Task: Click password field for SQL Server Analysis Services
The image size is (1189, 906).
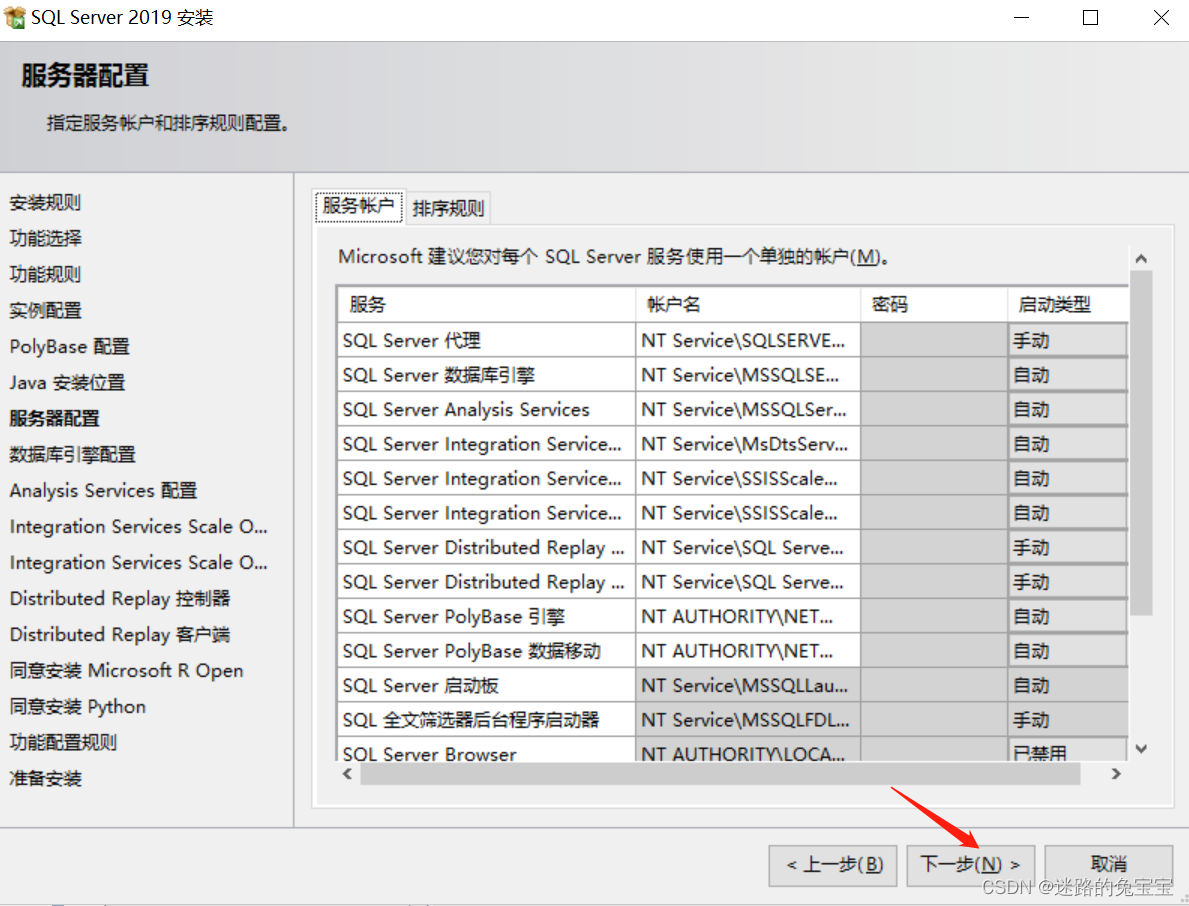Action: coord(934,409)
